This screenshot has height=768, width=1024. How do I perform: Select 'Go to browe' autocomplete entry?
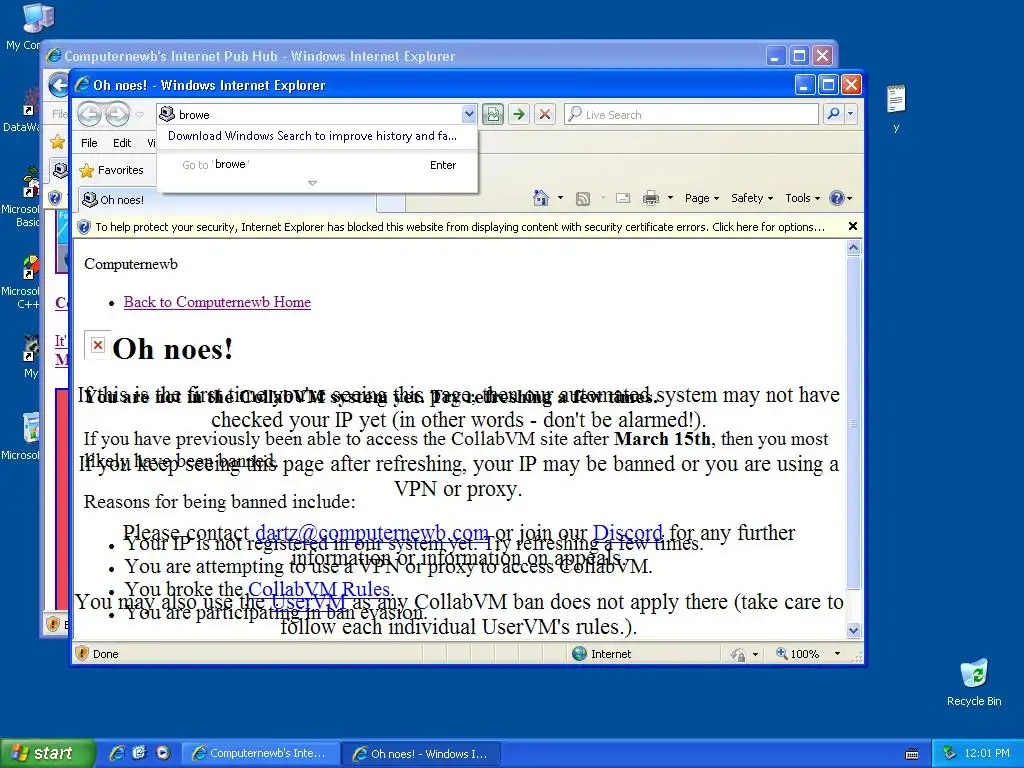317,165
